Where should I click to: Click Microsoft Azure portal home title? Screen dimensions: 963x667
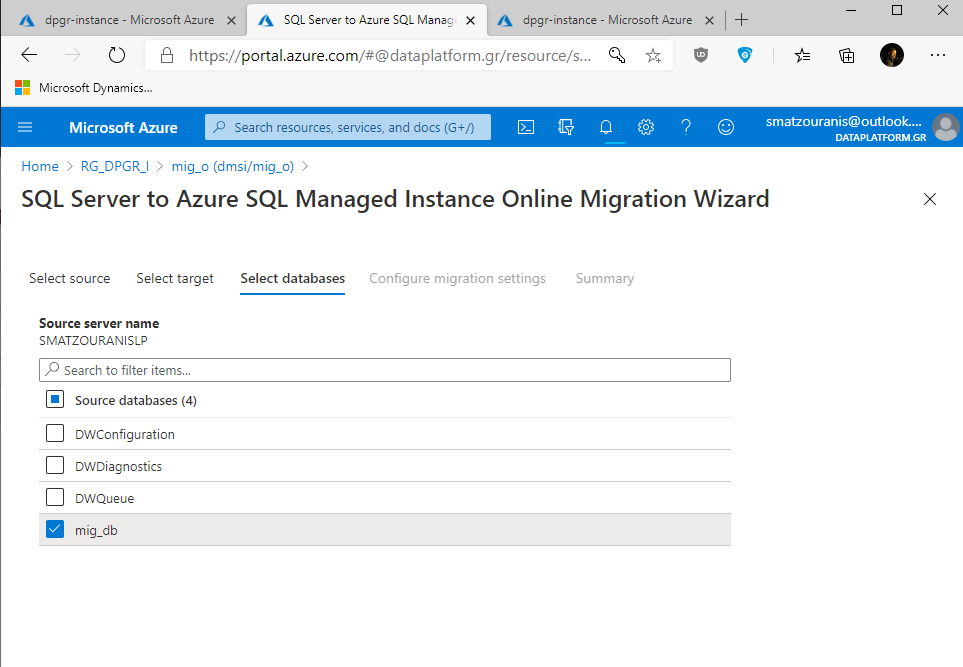(123, 128)
